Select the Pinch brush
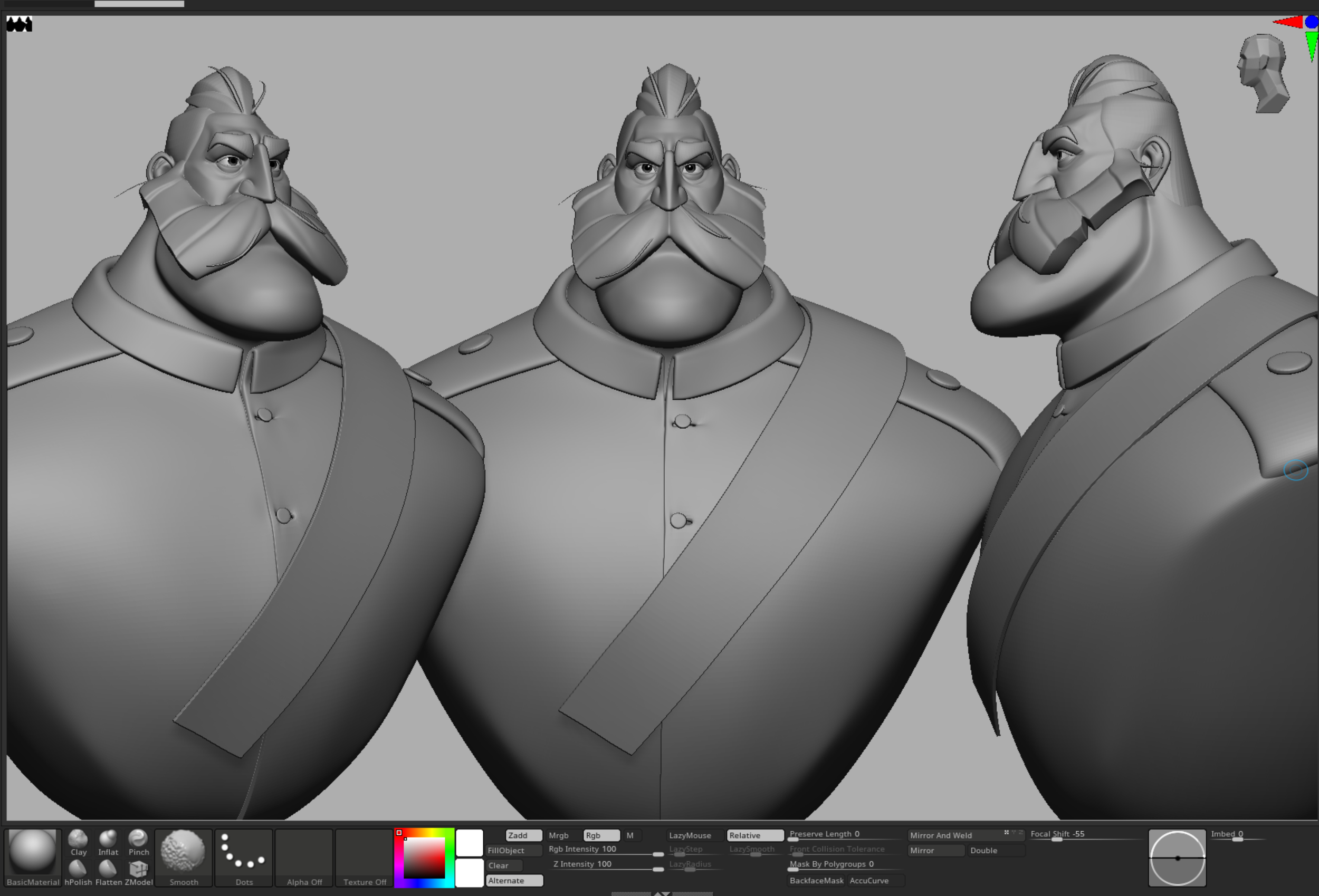This screenshot has width=1319, height=896. pos(138,843)
